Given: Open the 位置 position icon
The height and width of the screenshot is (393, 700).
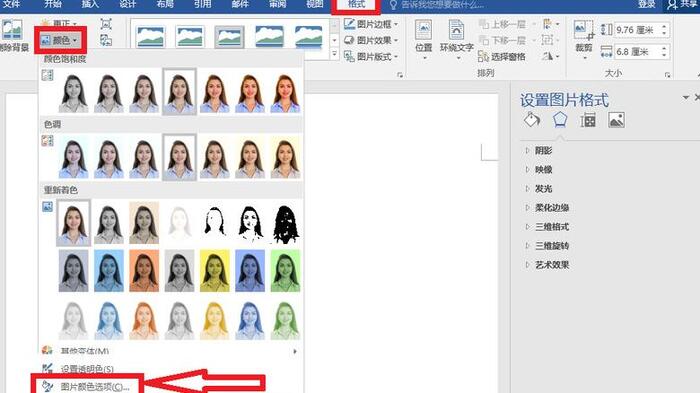Looking at the screenshot, I should [423, 39].
